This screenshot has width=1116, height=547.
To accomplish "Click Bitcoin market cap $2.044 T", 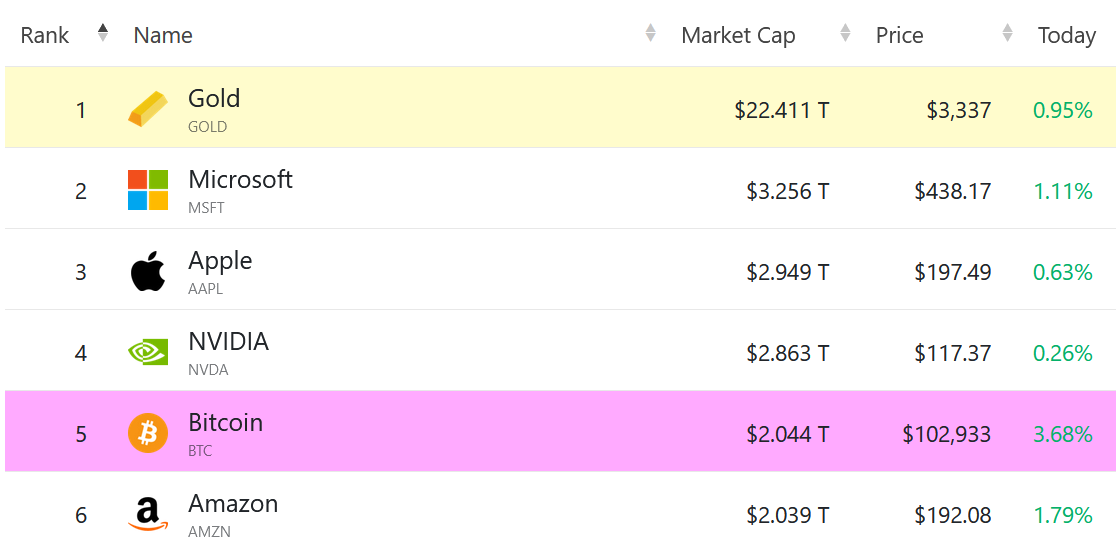I will click(788, 435).
